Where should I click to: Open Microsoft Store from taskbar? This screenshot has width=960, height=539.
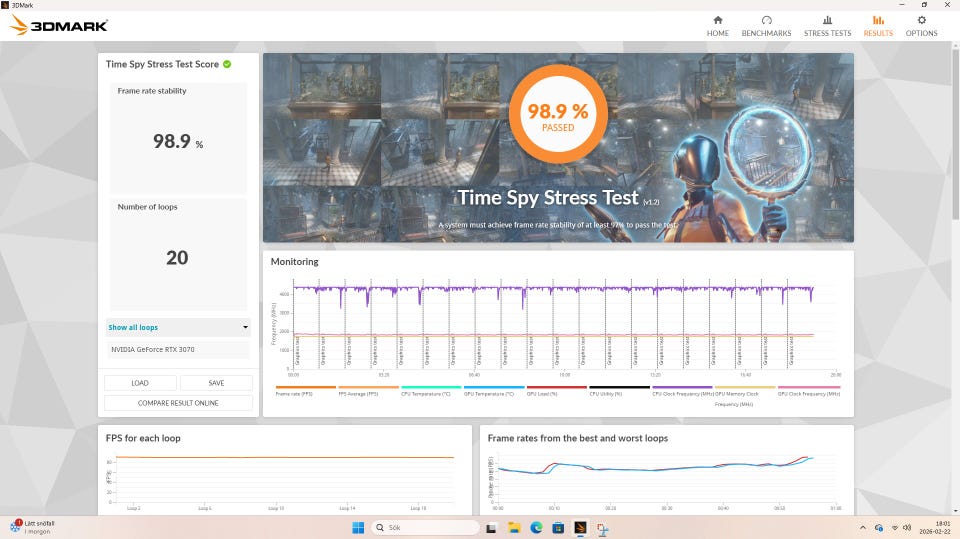coord(558,527)
